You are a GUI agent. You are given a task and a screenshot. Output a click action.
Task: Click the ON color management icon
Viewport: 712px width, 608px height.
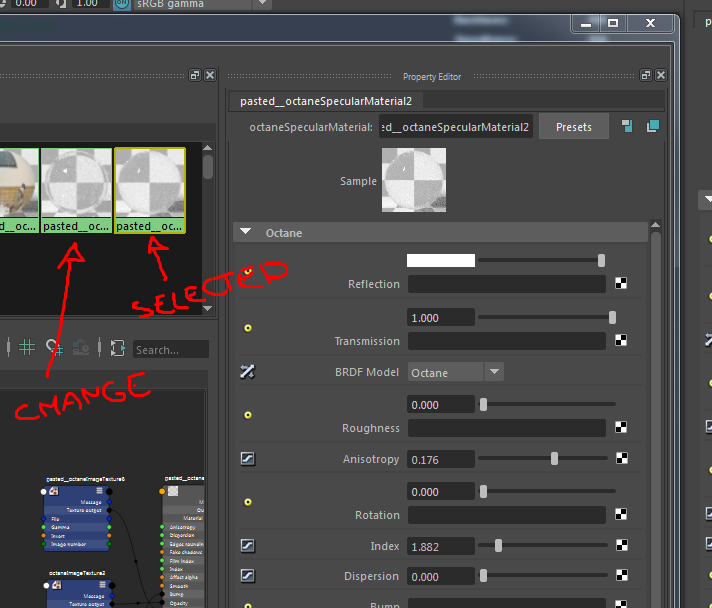point(121,4)
